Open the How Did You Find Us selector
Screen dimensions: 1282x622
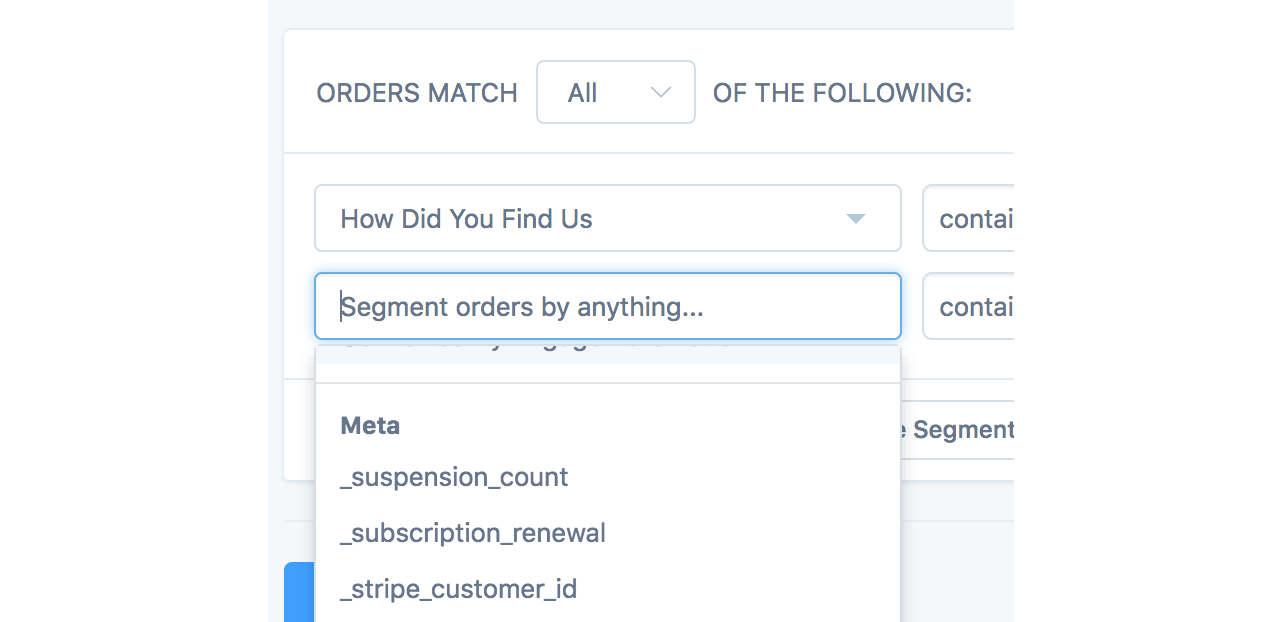tap(607, 219)
